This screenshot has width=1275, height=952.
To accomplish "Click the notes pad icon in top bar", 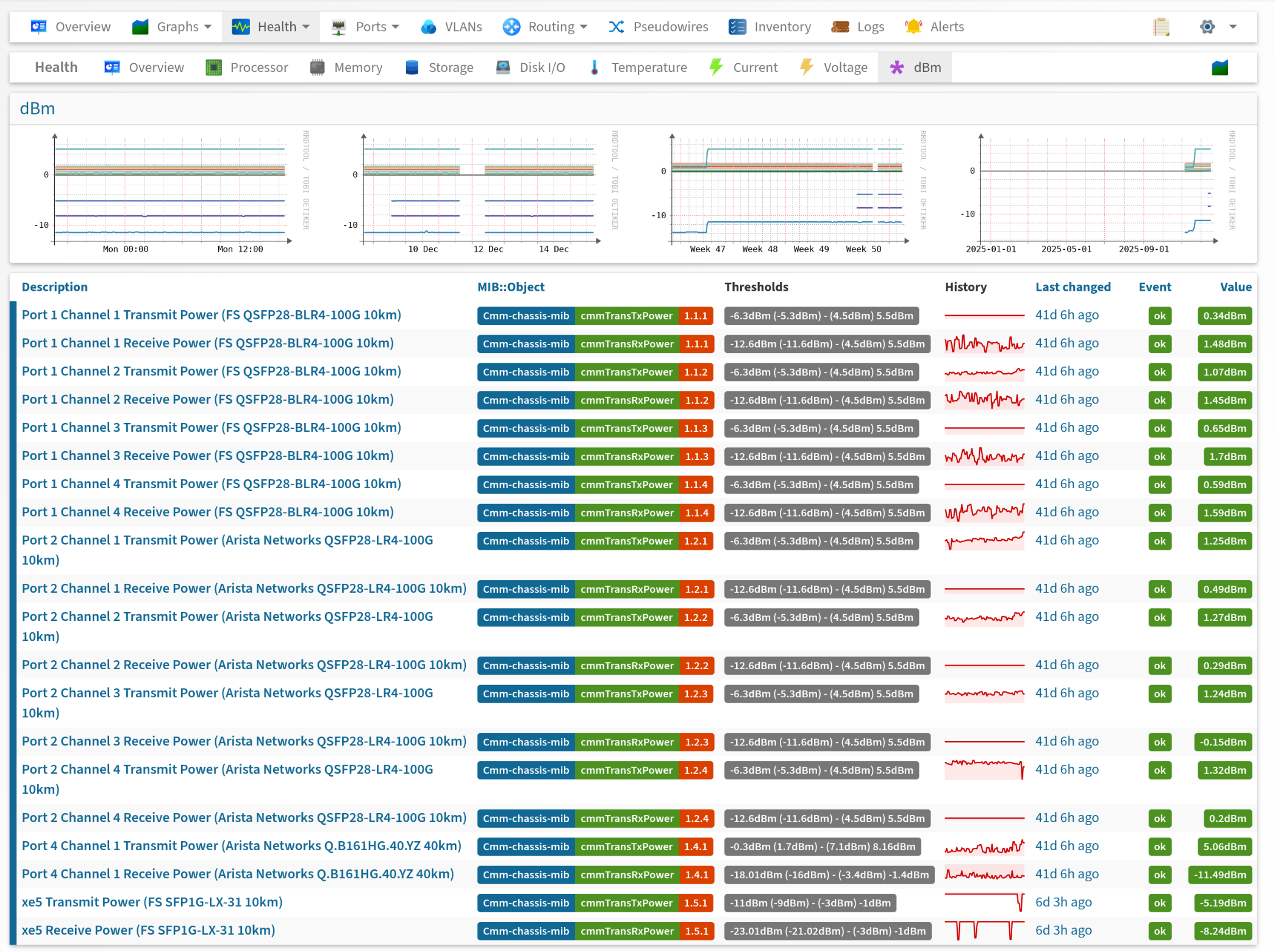I will (1161, 27).
